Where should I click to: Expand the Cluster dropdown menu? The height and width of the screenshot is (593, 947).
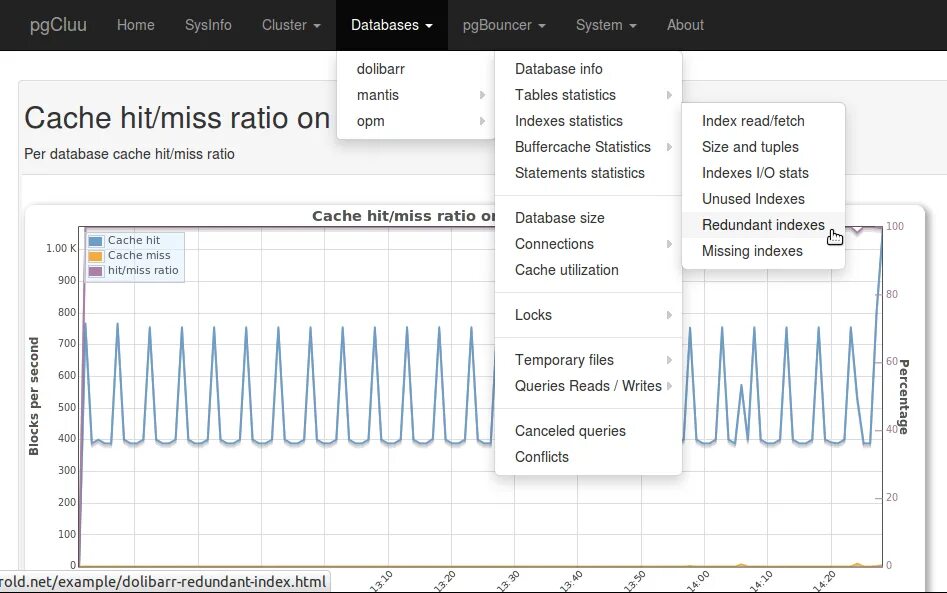tap(291, 25)
